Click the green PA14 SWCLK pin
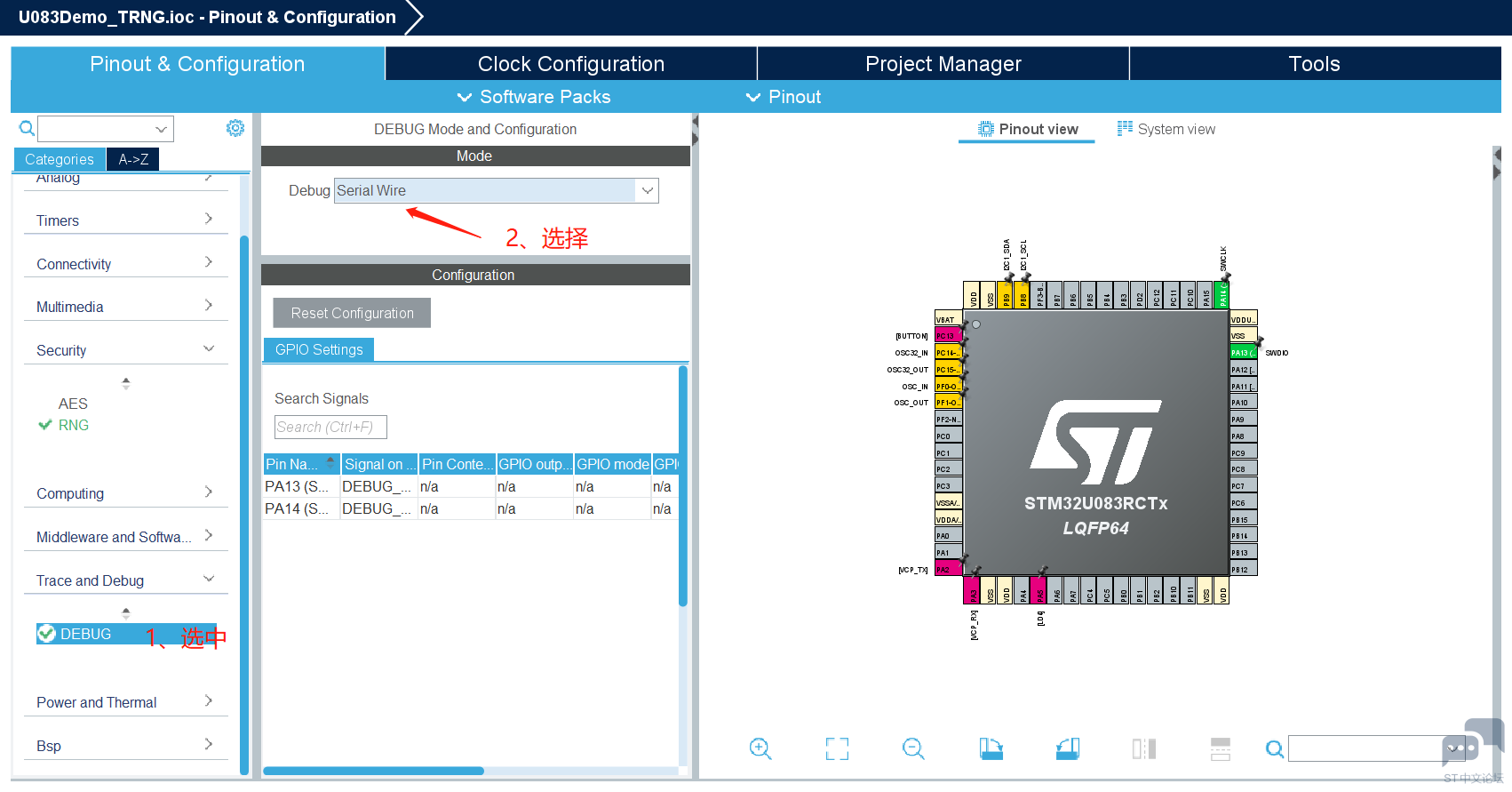The width and height of the screenshot is (1512, 792). pos(1222,295)
